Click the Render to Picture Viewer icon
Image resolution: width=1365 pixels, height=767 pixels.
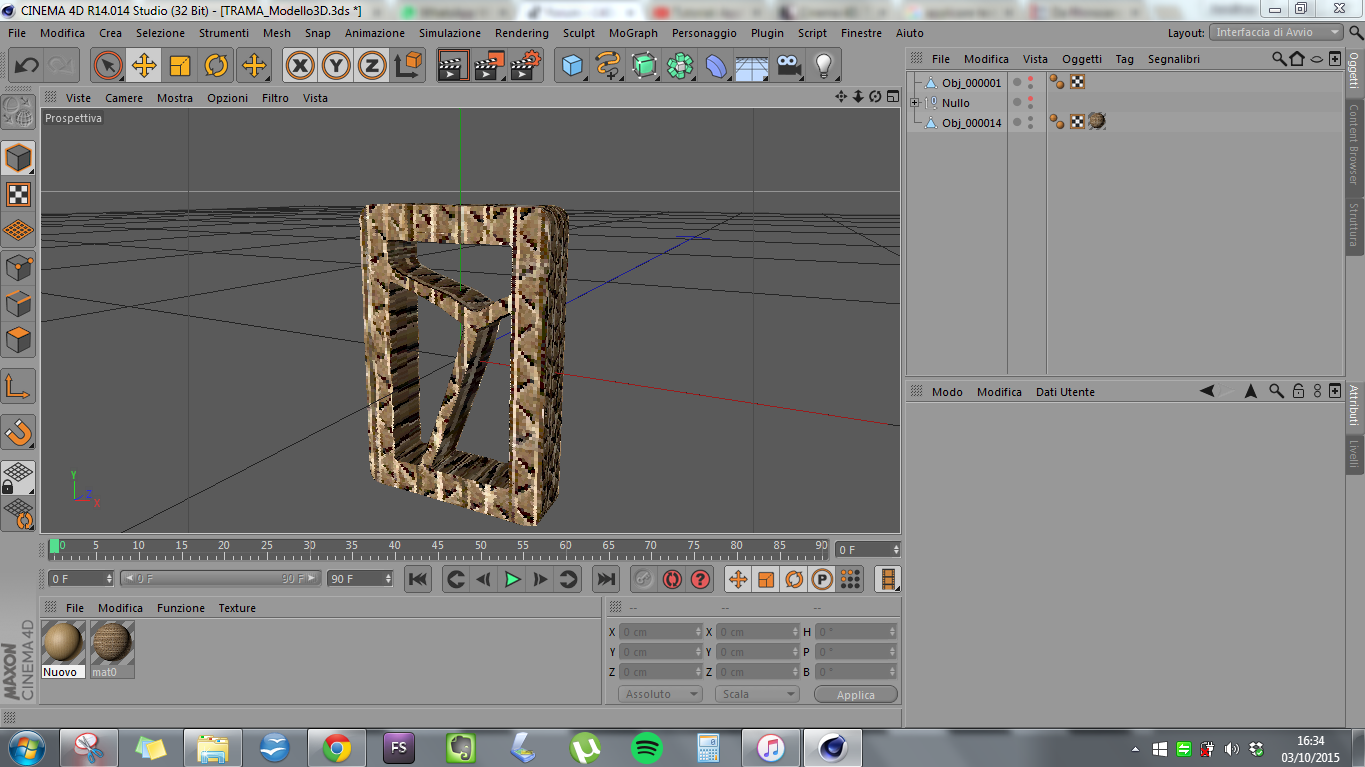tap(488, 66)
